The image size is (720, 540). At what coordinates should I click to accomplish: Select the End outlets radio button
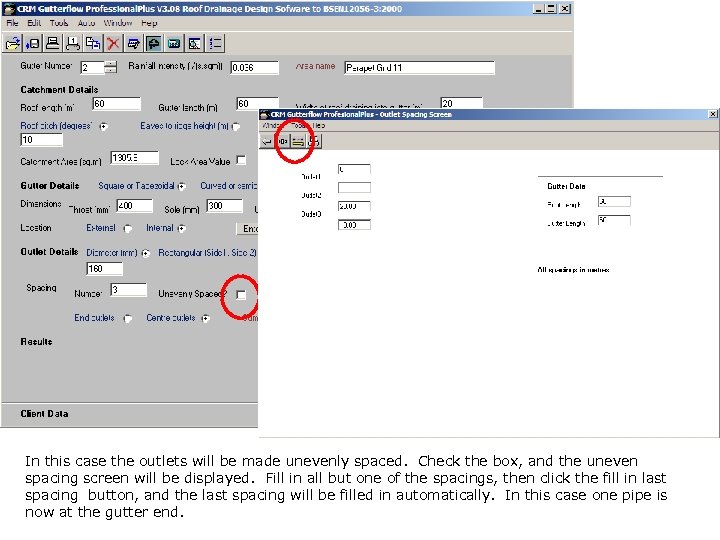128,318
